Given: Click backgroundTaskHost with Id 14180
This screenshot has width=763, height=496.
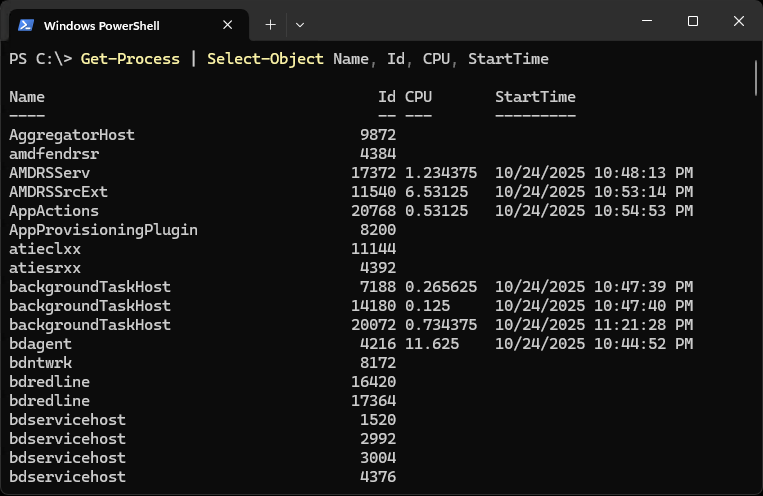Looking at the screenshot, I should point(90,306).
